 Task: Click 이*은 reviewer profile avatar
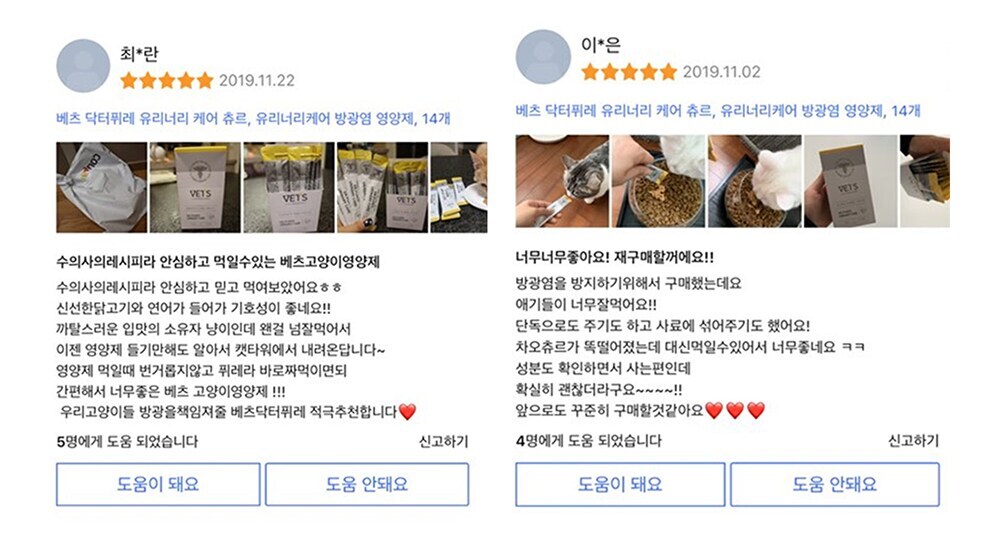point(543,57)
